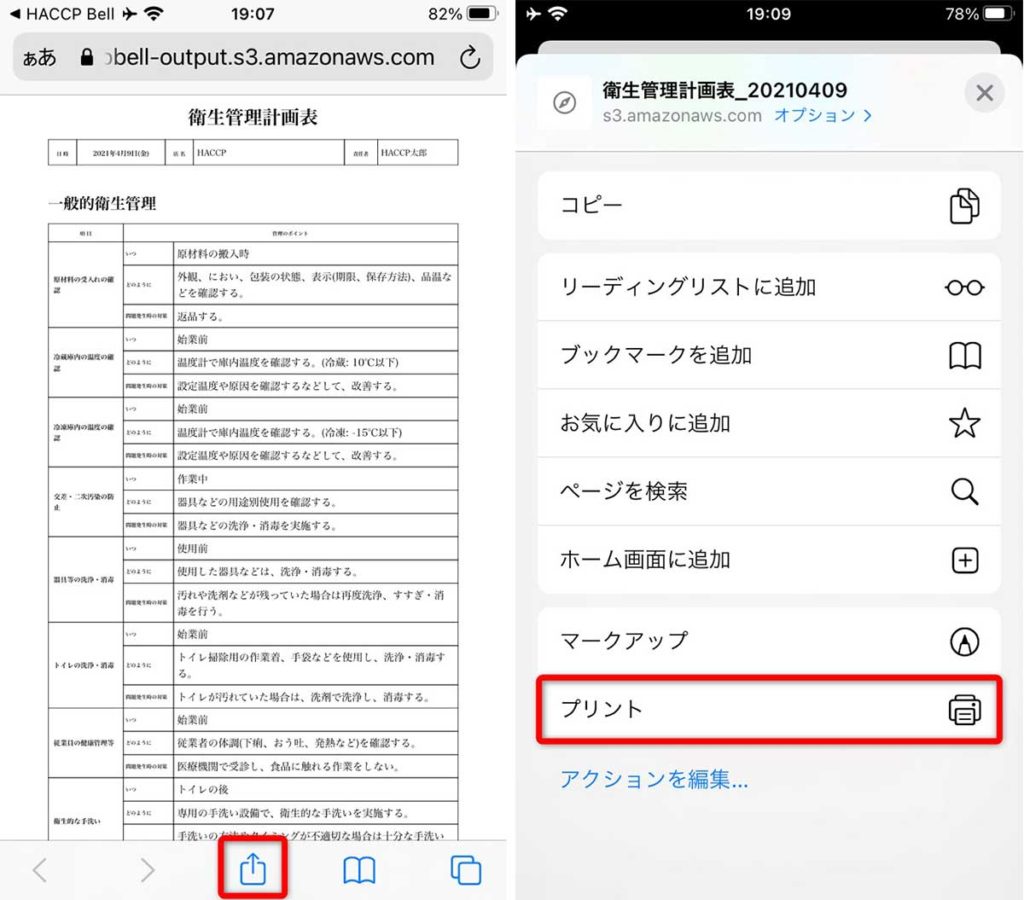Select ブックマークを追加 option
1024x900 pixels.
pos(768,355)
